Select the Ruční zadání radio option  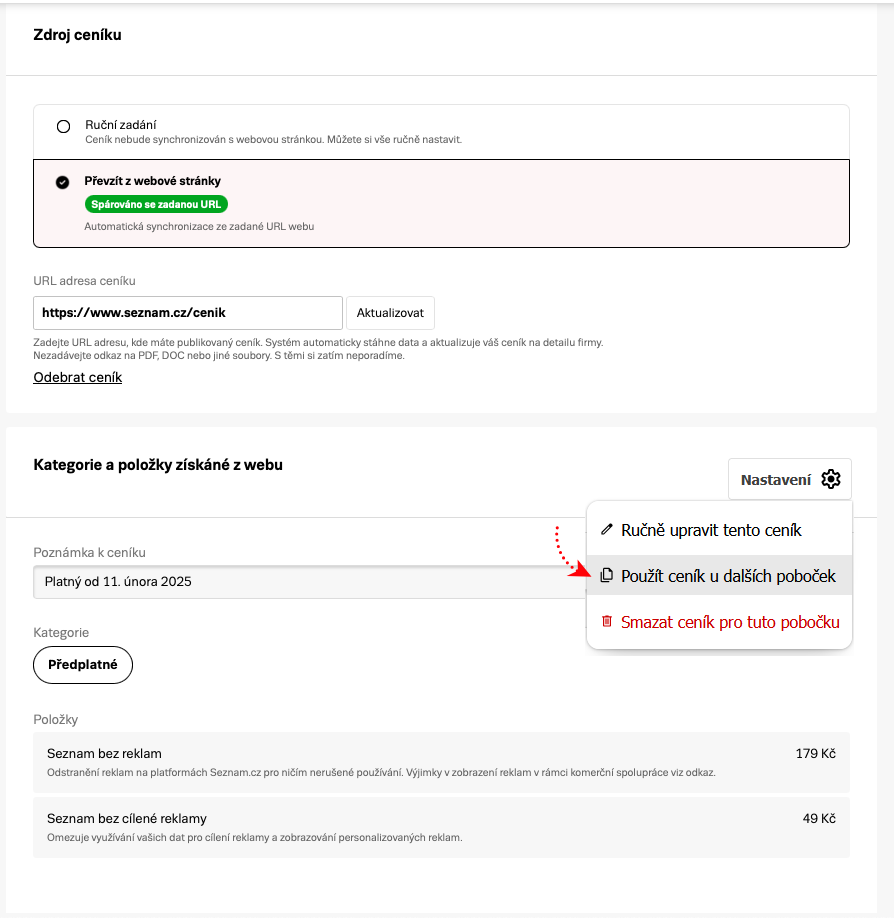[64, 126]
